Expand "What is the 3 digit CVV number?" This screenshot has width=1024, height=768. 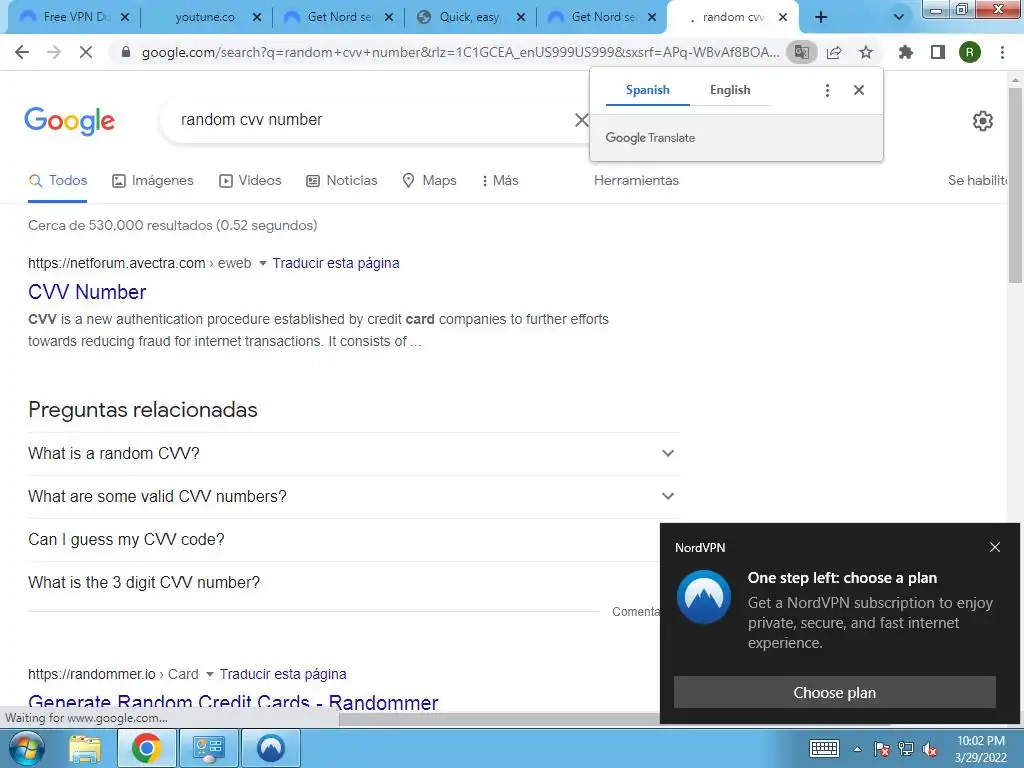(344, 583)
